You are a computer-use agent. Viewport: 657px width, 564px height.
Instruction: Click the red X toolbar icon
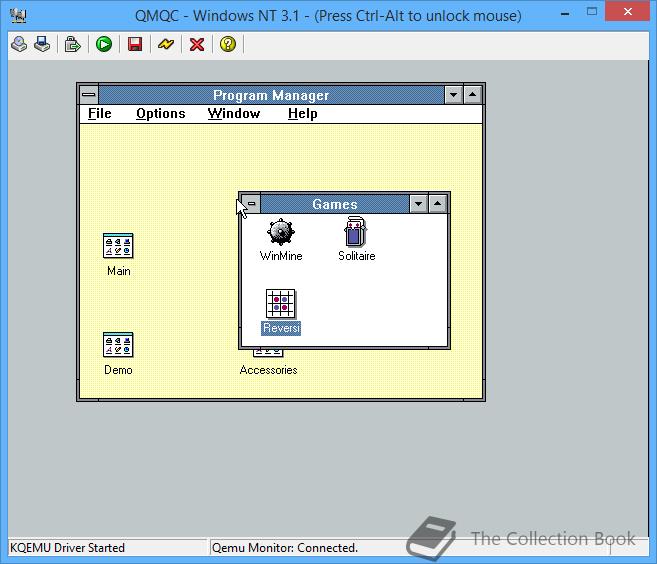pos(197,44)
